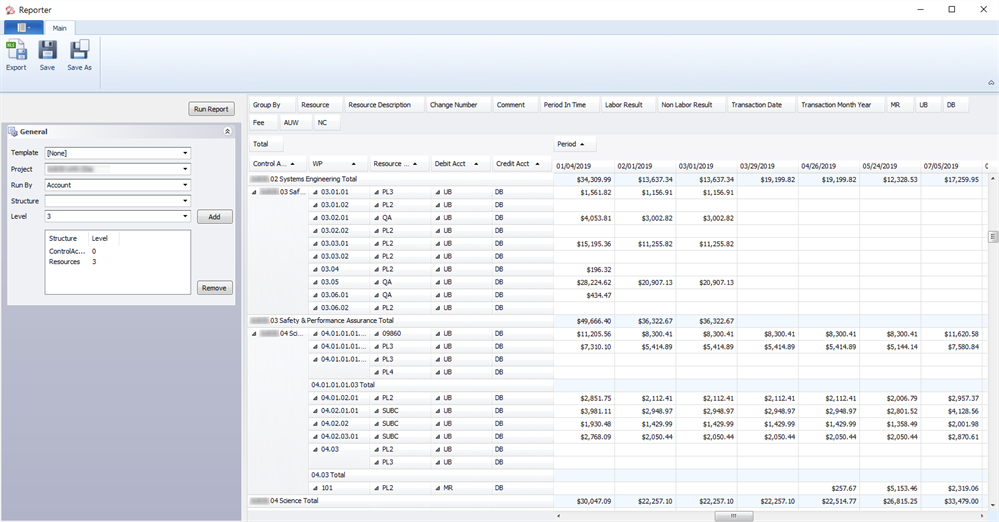
Task: Click the Run Report button
Action: pyautogui.click(x=211, y=109)
